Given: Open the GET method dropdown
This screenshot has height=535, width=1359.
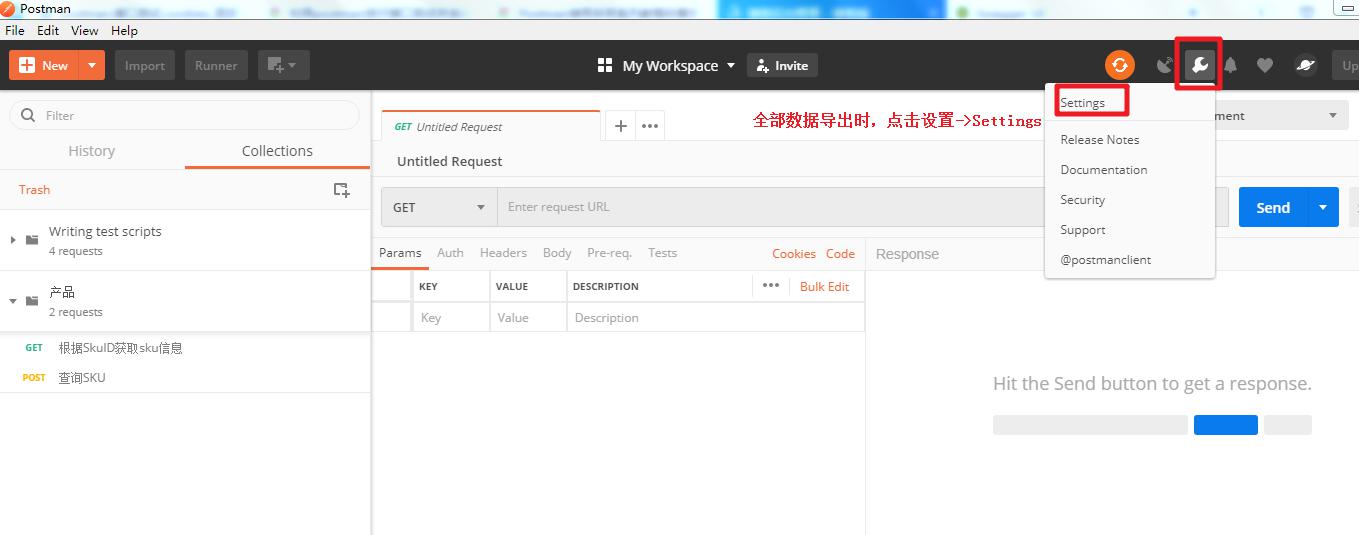Looking at the screenshot, I should tap(439, 207).
